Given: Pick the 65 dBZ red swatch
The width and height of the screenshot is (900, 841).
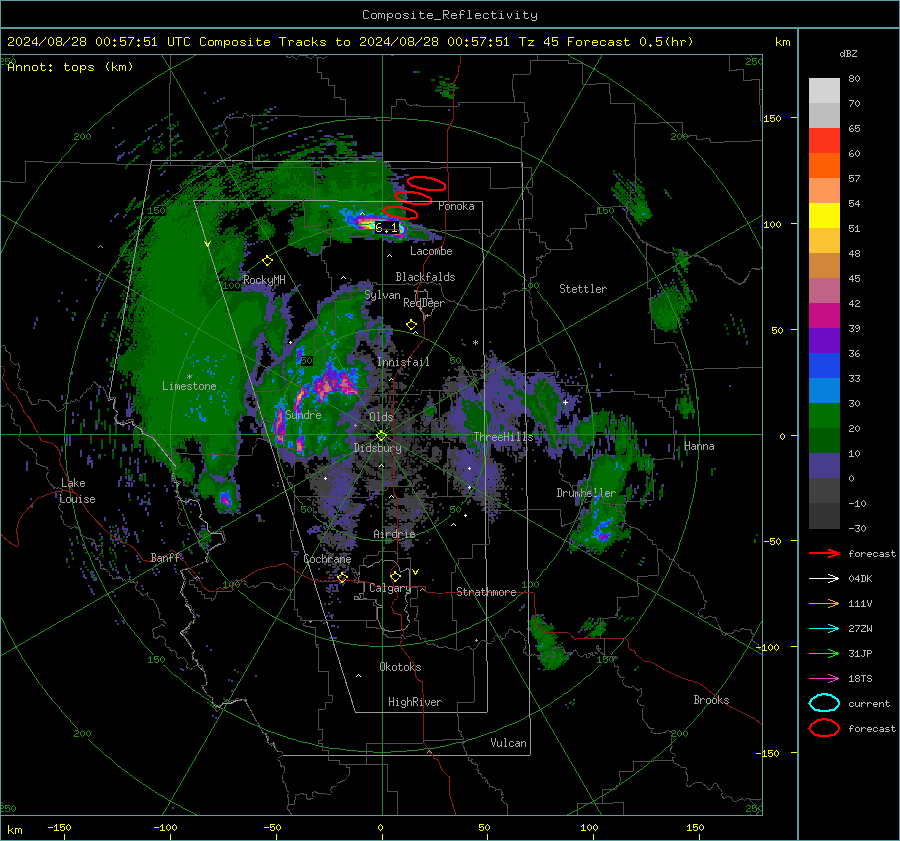Looking at the screenshot, I should tap(824, 140).
